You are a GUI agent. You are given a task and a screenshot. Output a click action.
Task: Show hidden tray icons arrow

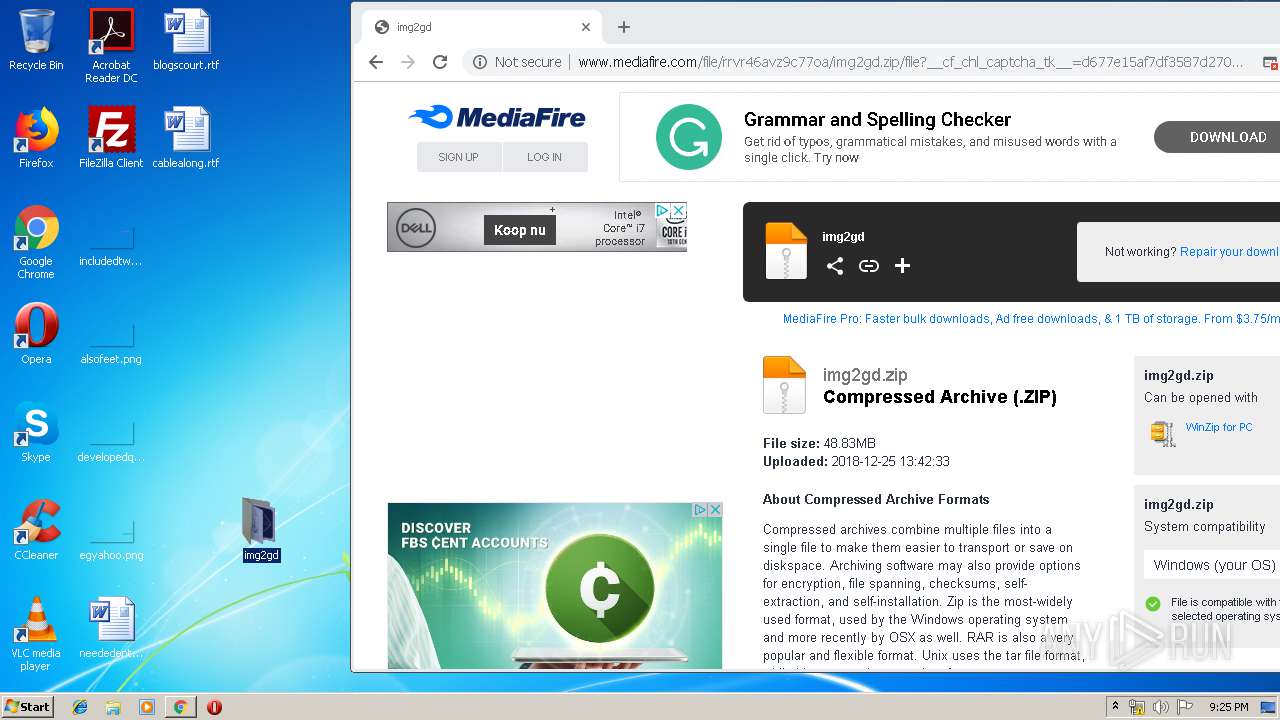tap(1115, 707)
